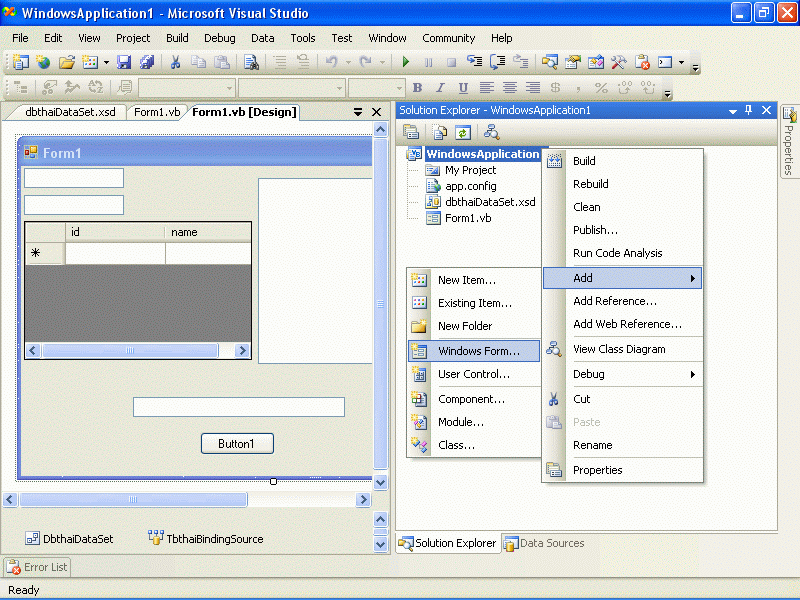Image resolution: width=800 pixels, height=600 pixels.
Task: Click the Save icon in the toolbar
Action: (x=124, y=62)
